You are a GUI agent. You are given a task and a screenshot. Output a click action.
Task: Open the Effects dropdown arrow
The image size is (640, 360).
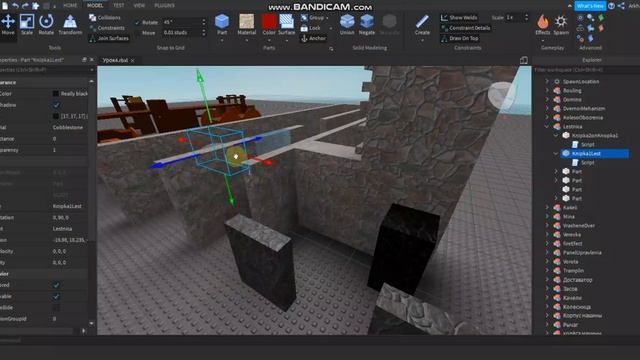click(x=543, y=40)
